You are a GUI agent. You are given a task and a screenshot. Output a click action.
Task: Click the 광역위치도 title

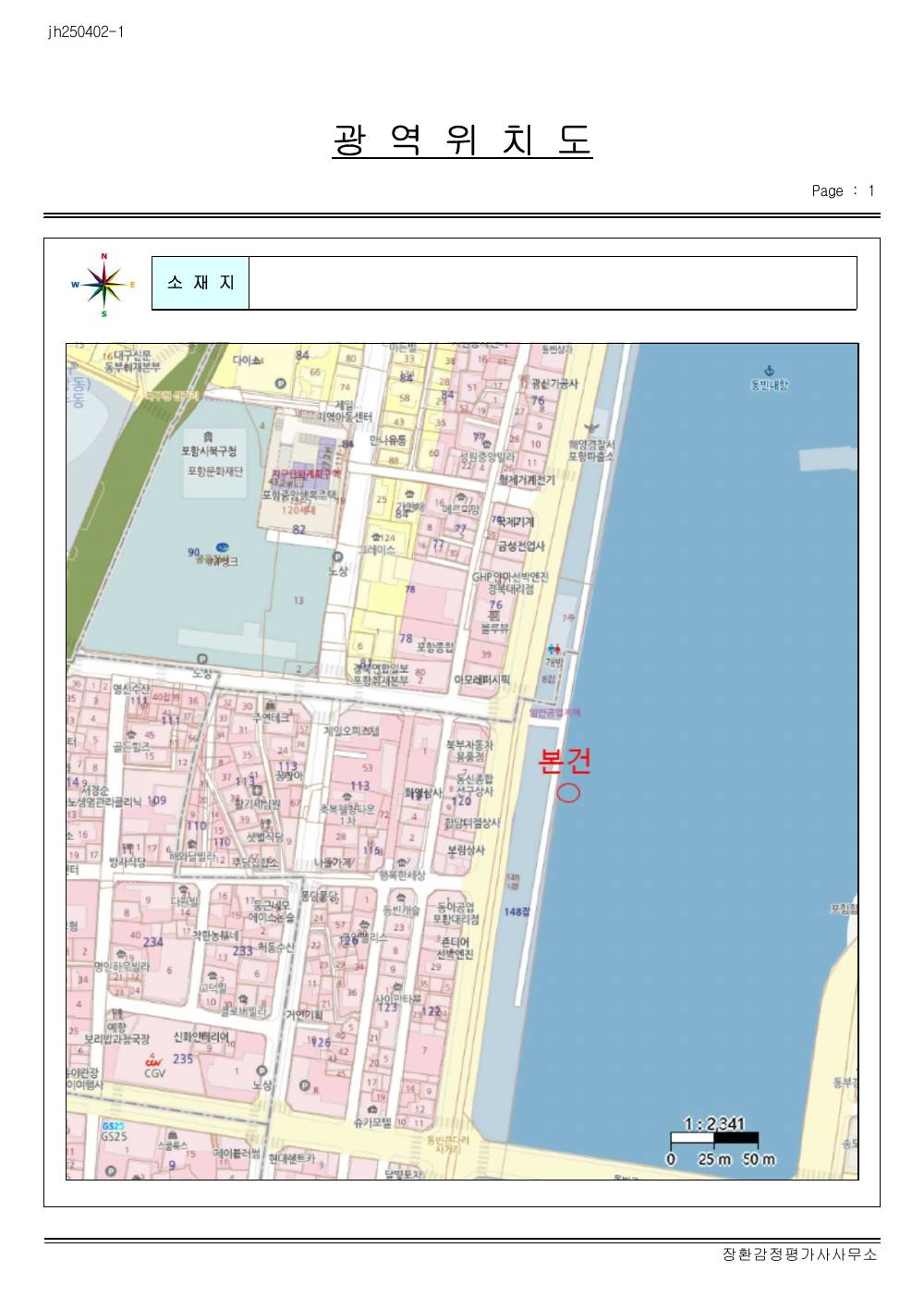coord(462,140)
